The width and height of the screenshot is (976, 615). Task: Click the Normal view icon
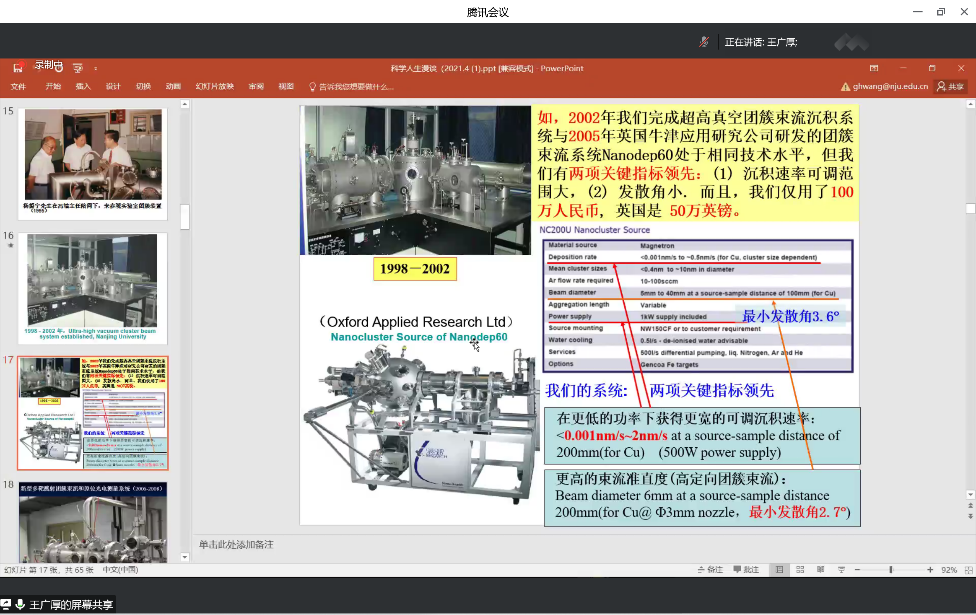[x=779, y=569]
